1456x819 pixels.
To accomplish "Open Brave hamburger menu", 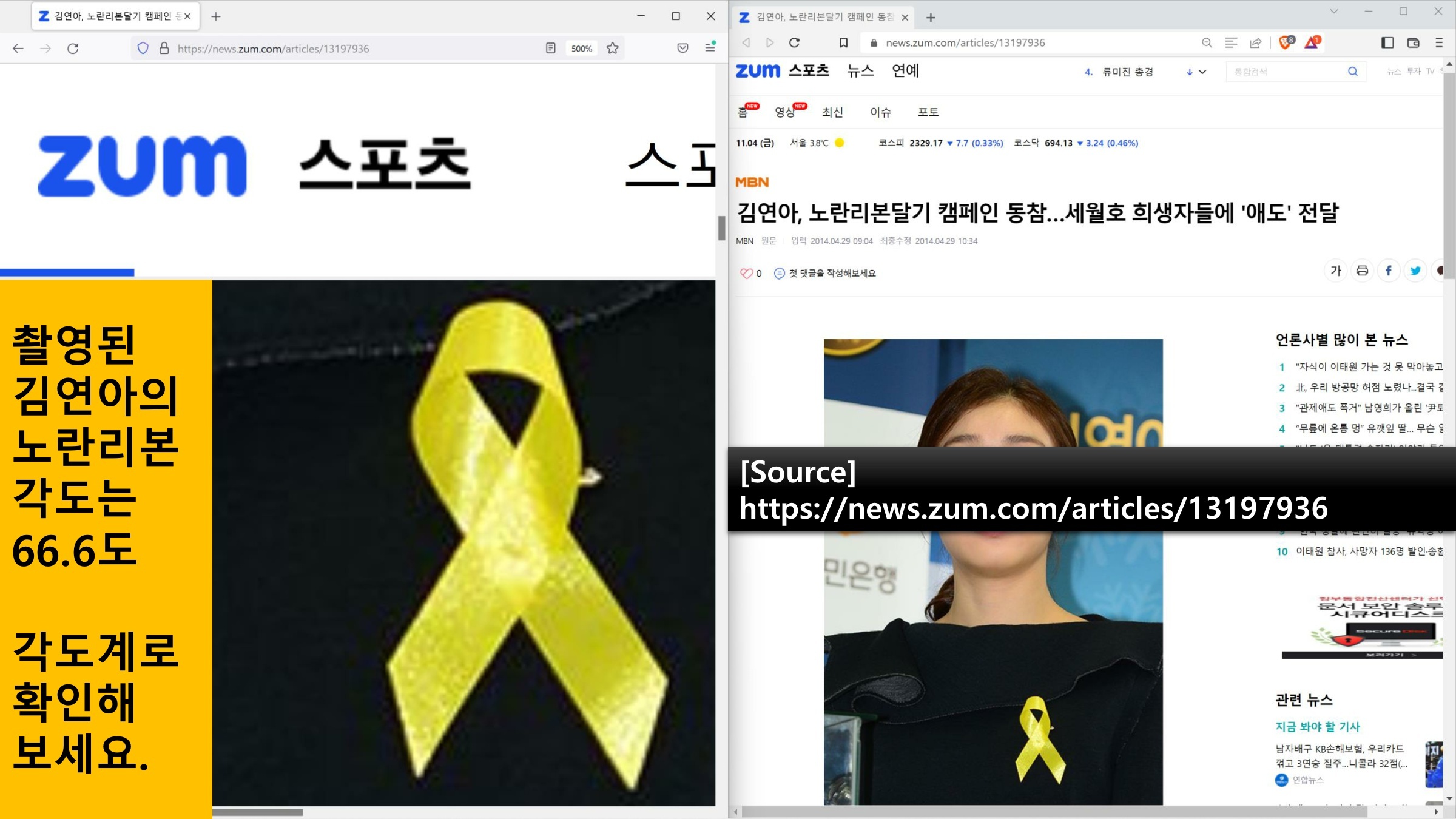I will coord(1439,42).
